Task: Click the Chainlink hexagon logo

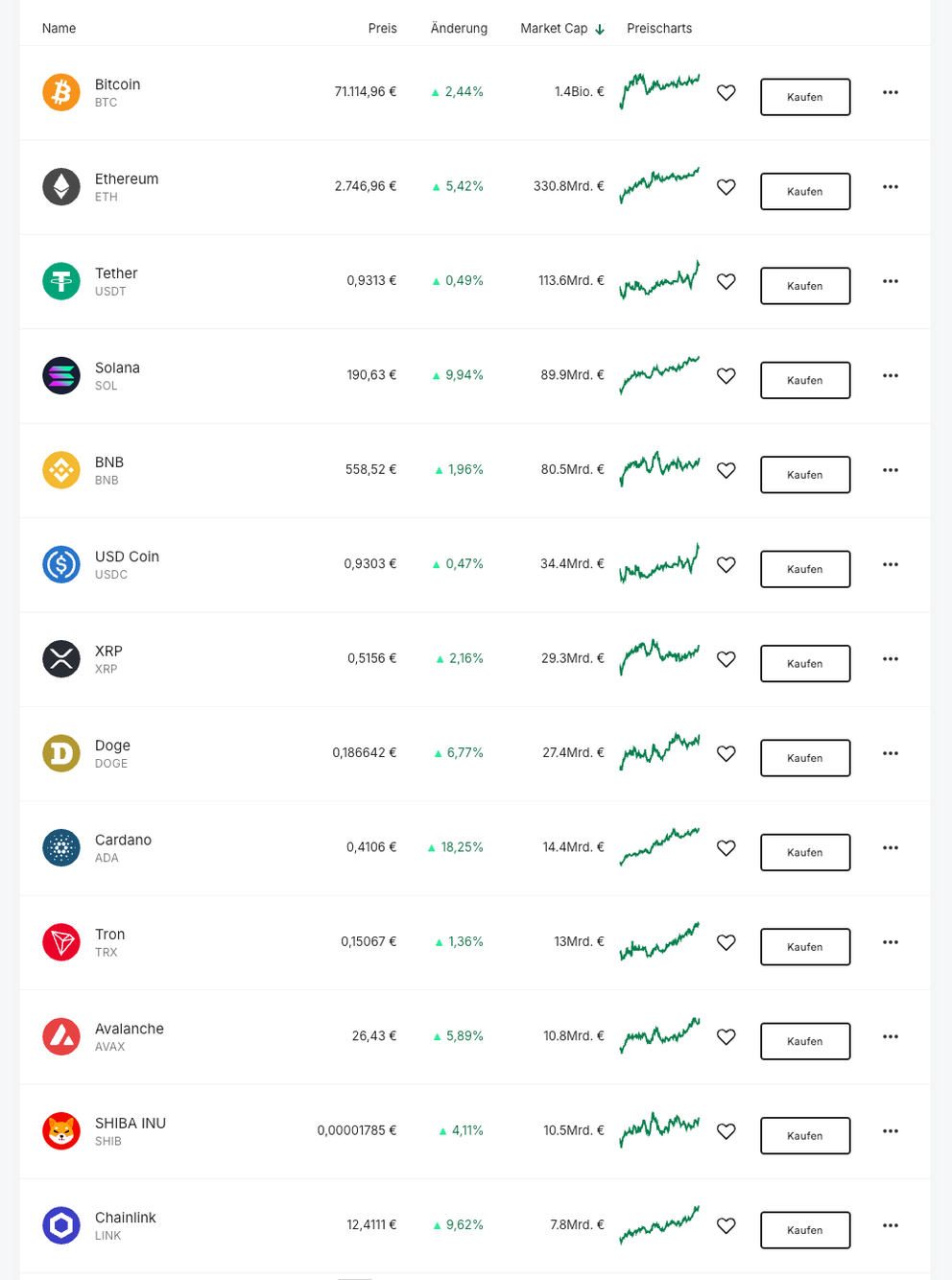Action: point(61,1225)
